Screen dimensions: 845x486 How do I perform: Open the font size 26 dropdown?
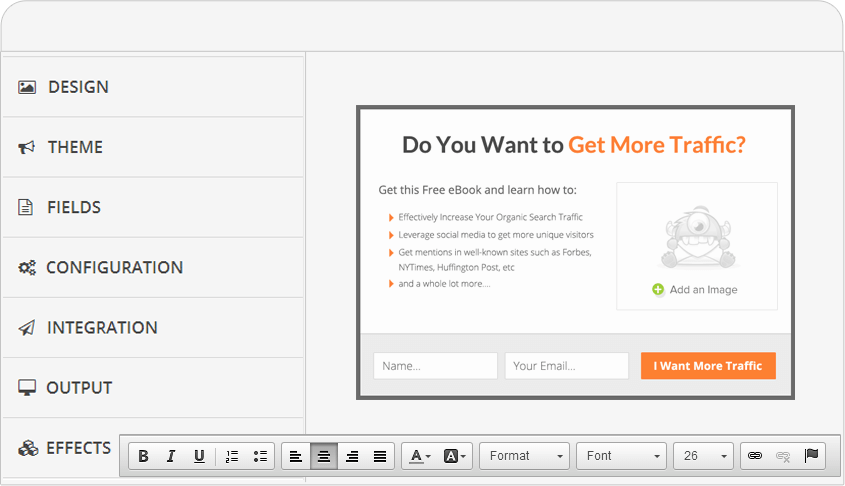(704, 456)
